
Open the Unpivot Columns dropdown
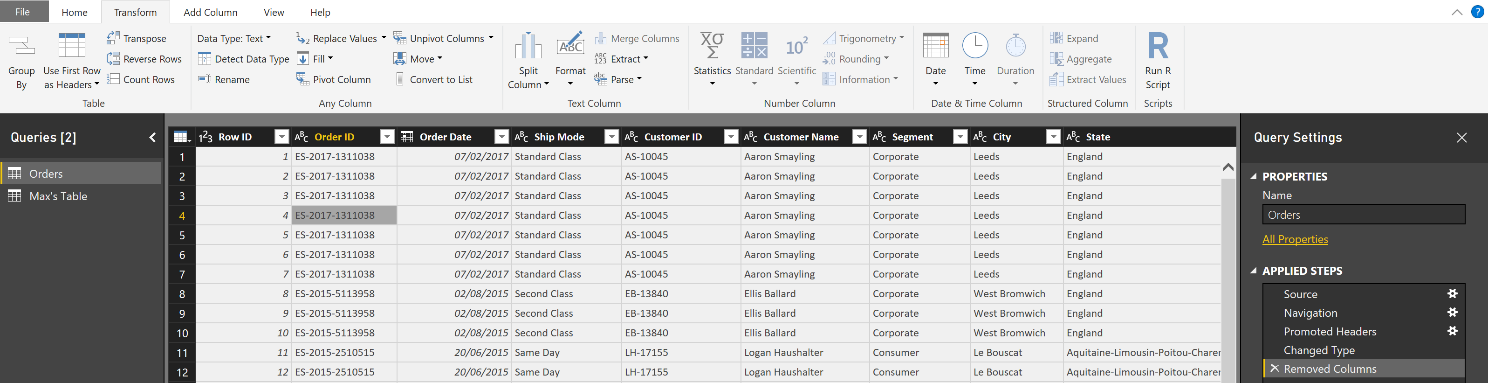pyautogui.click(x=443, y=39)
